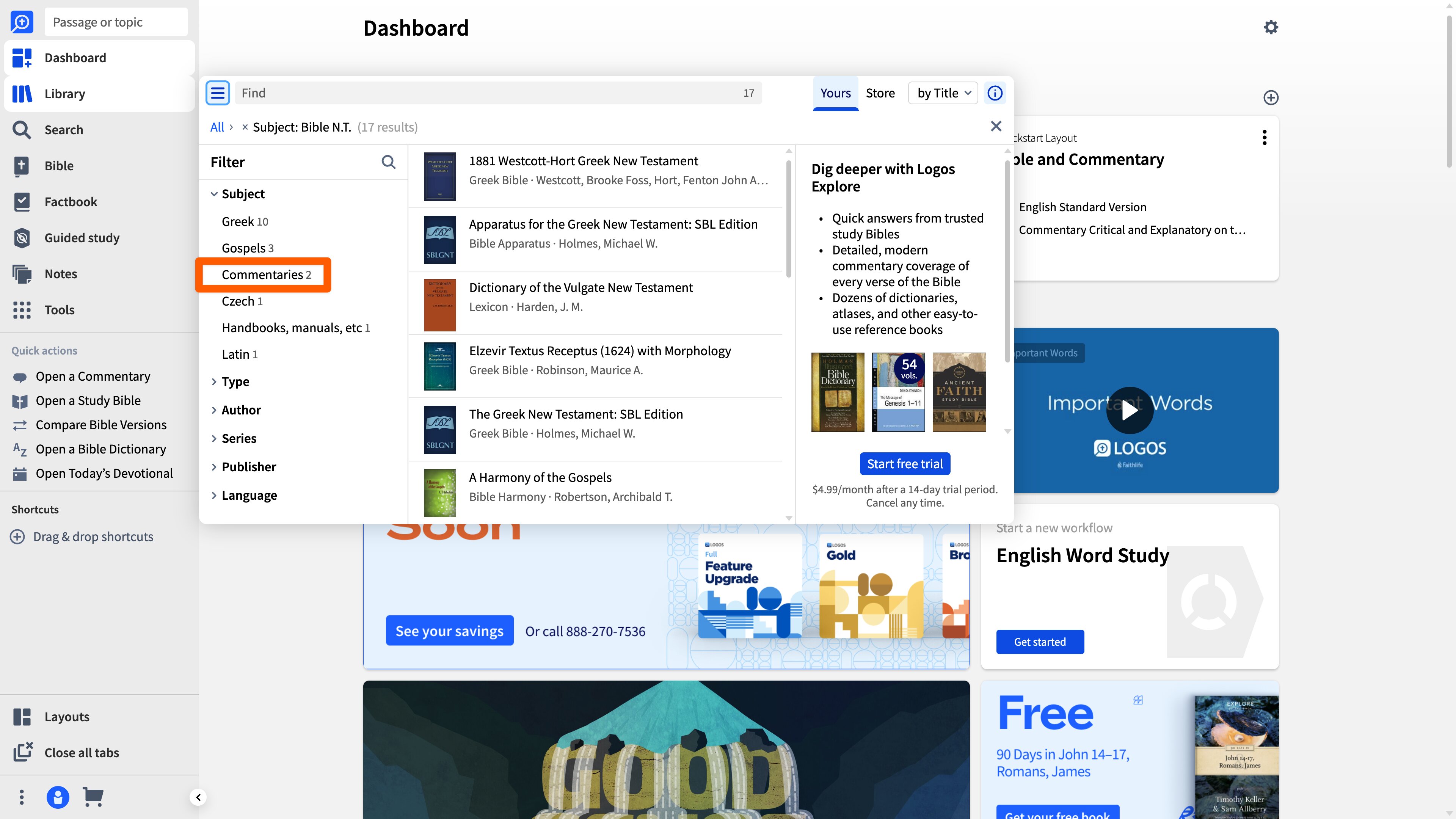
Task: Open the Bible sidebar icon
Action: click(22, 166)
